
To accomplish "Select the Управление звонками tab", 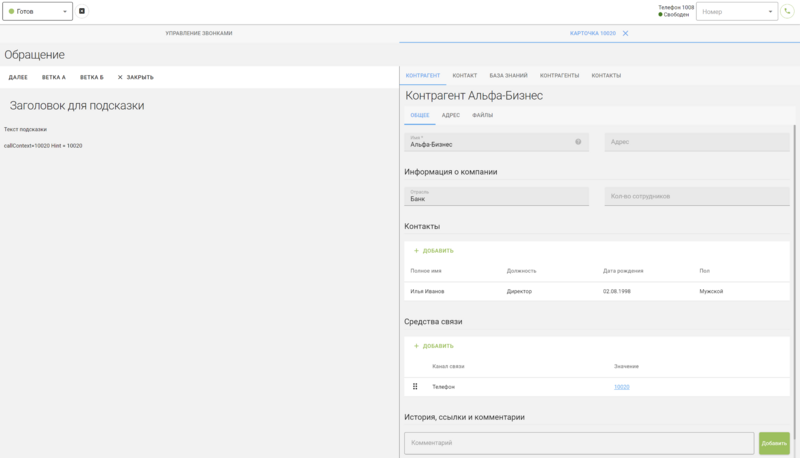I will (x=199, y=33).
